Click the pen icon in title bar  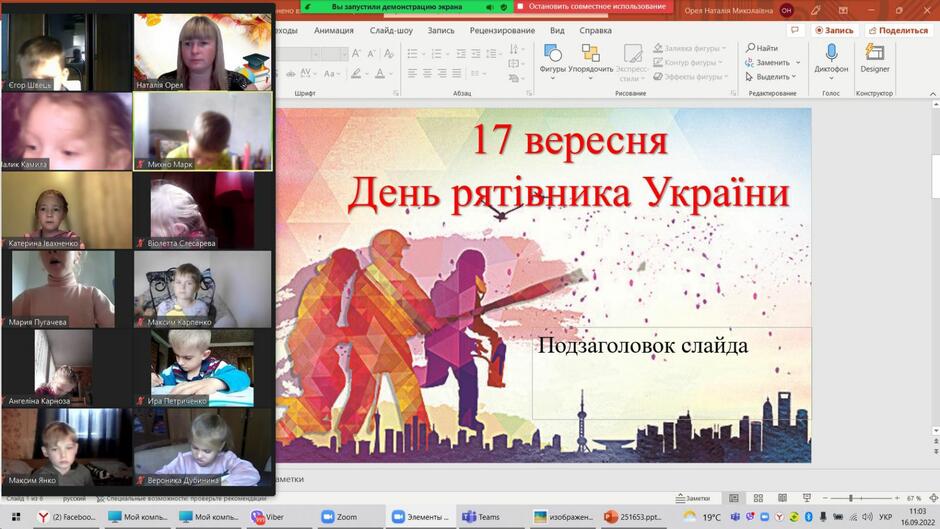point(815,10)
